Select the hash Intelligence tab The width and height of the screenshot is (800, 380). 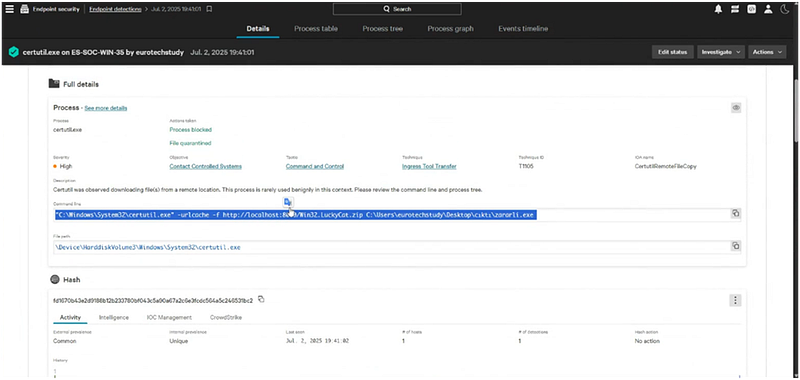click(114, 317)
